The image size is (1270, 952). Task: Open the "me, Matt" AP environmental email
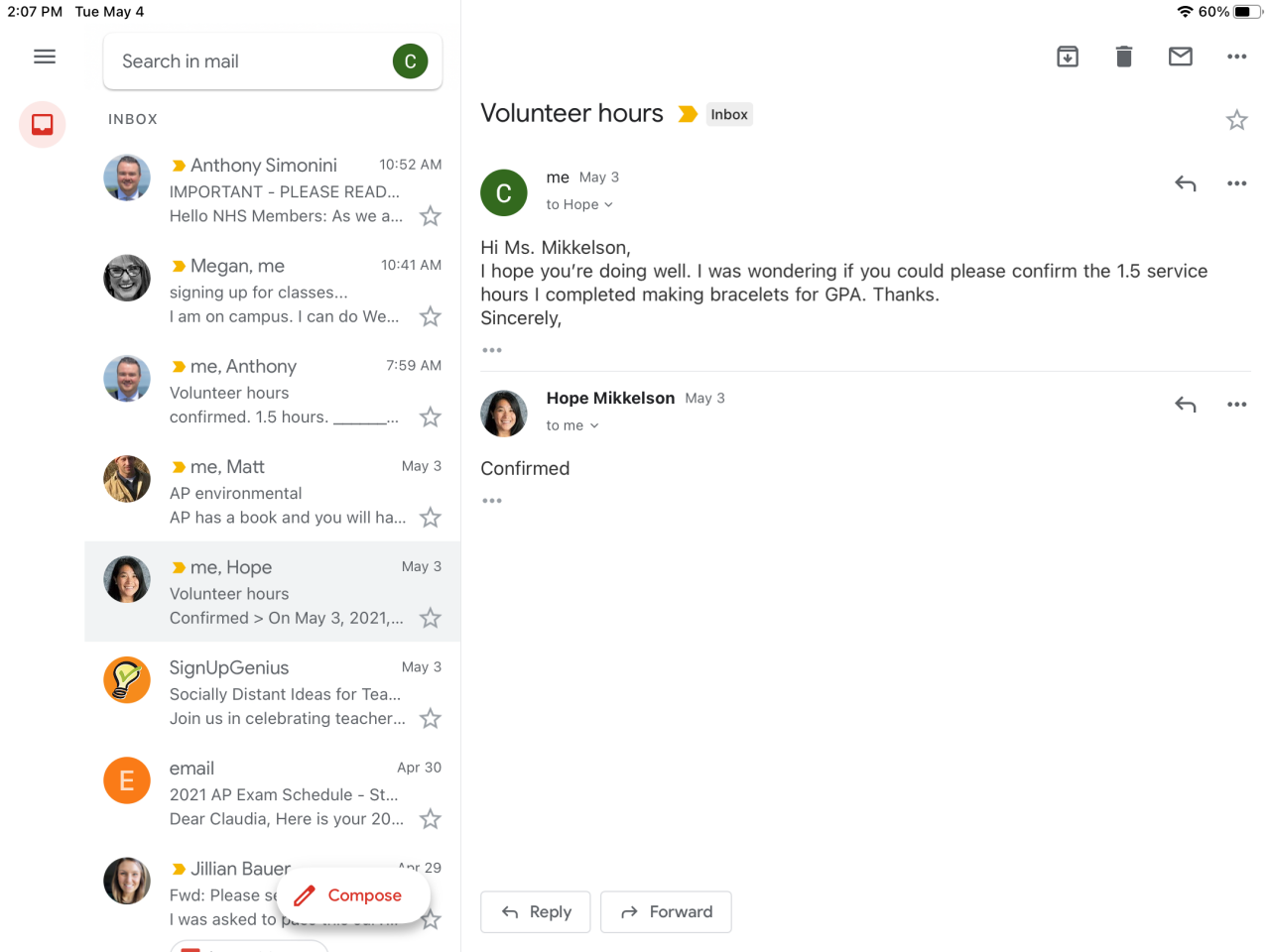288,492
